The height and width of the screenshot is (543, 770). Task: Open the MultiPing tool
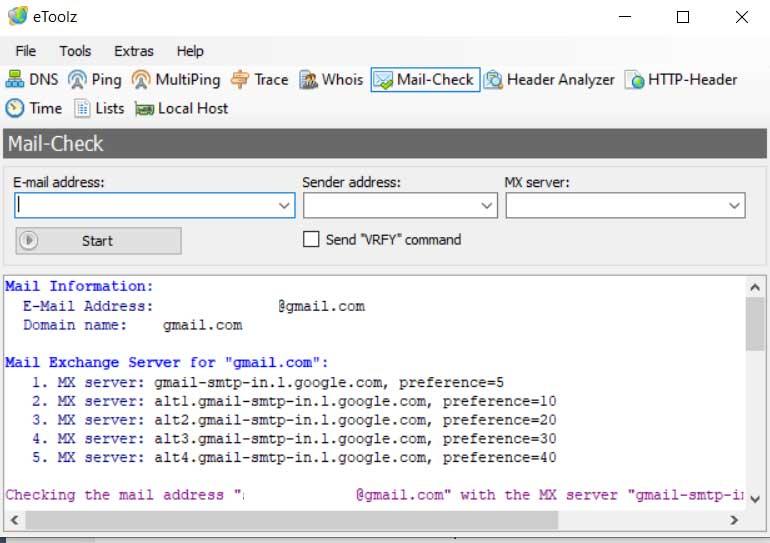click(x=176, y=80)
